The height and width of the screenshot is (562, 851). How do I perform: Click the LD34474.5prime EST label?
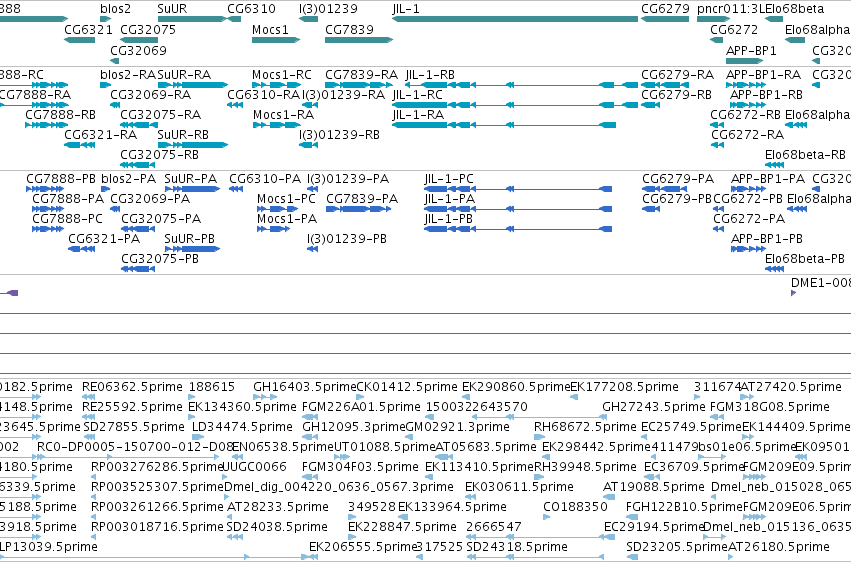coord(242,427)
